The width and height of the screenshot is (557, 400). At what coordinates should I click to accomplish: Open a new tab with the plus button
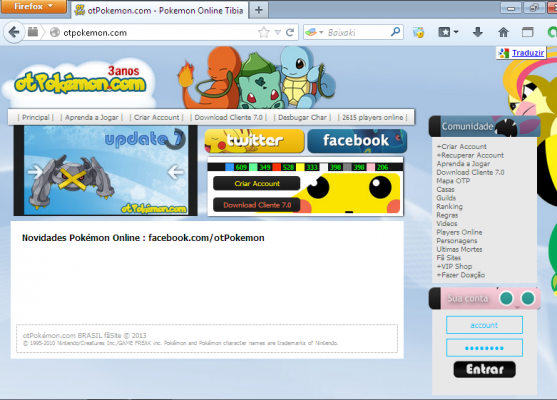(259, 10)
